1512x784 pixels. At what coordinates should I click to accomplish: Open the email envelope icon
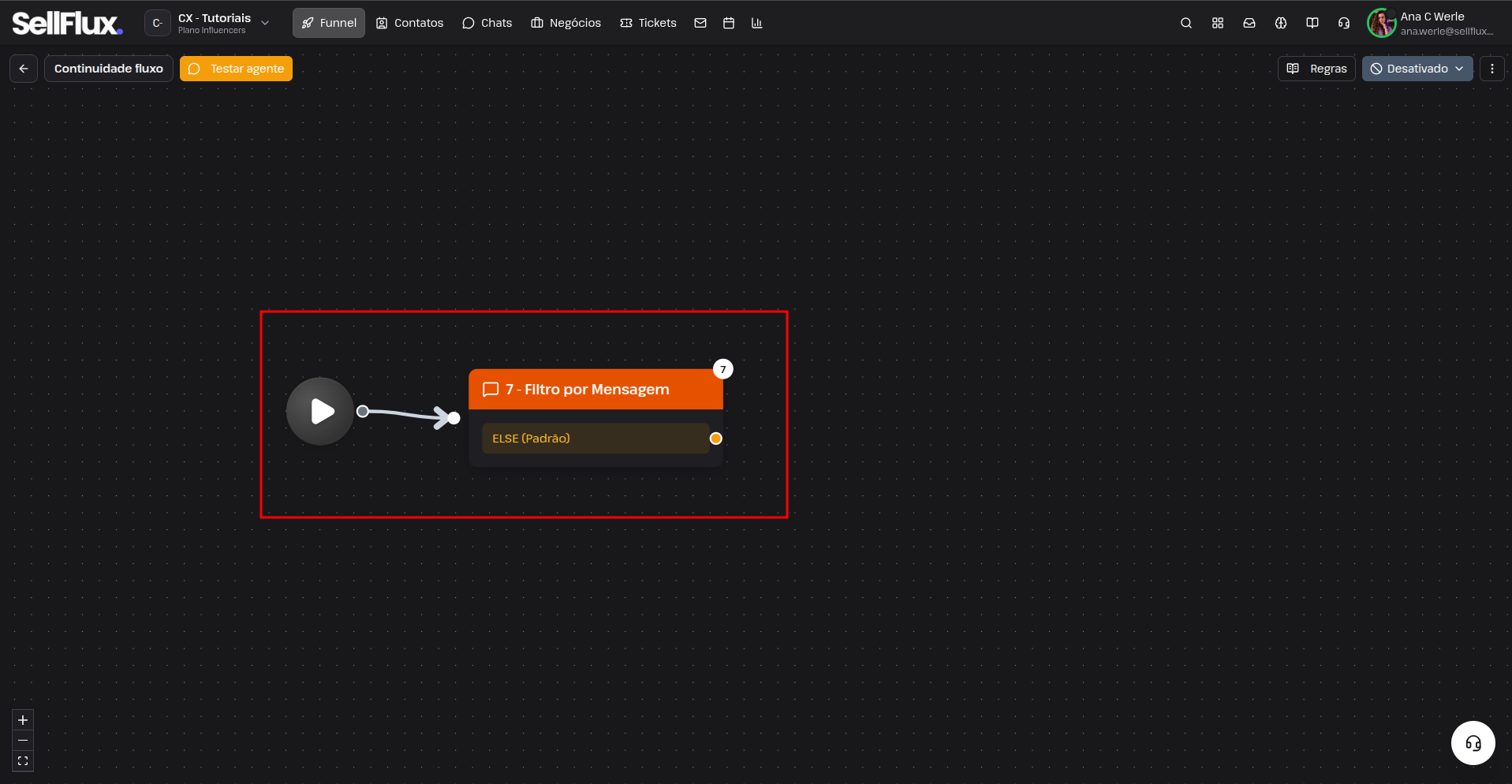click(x=700, y=23)
